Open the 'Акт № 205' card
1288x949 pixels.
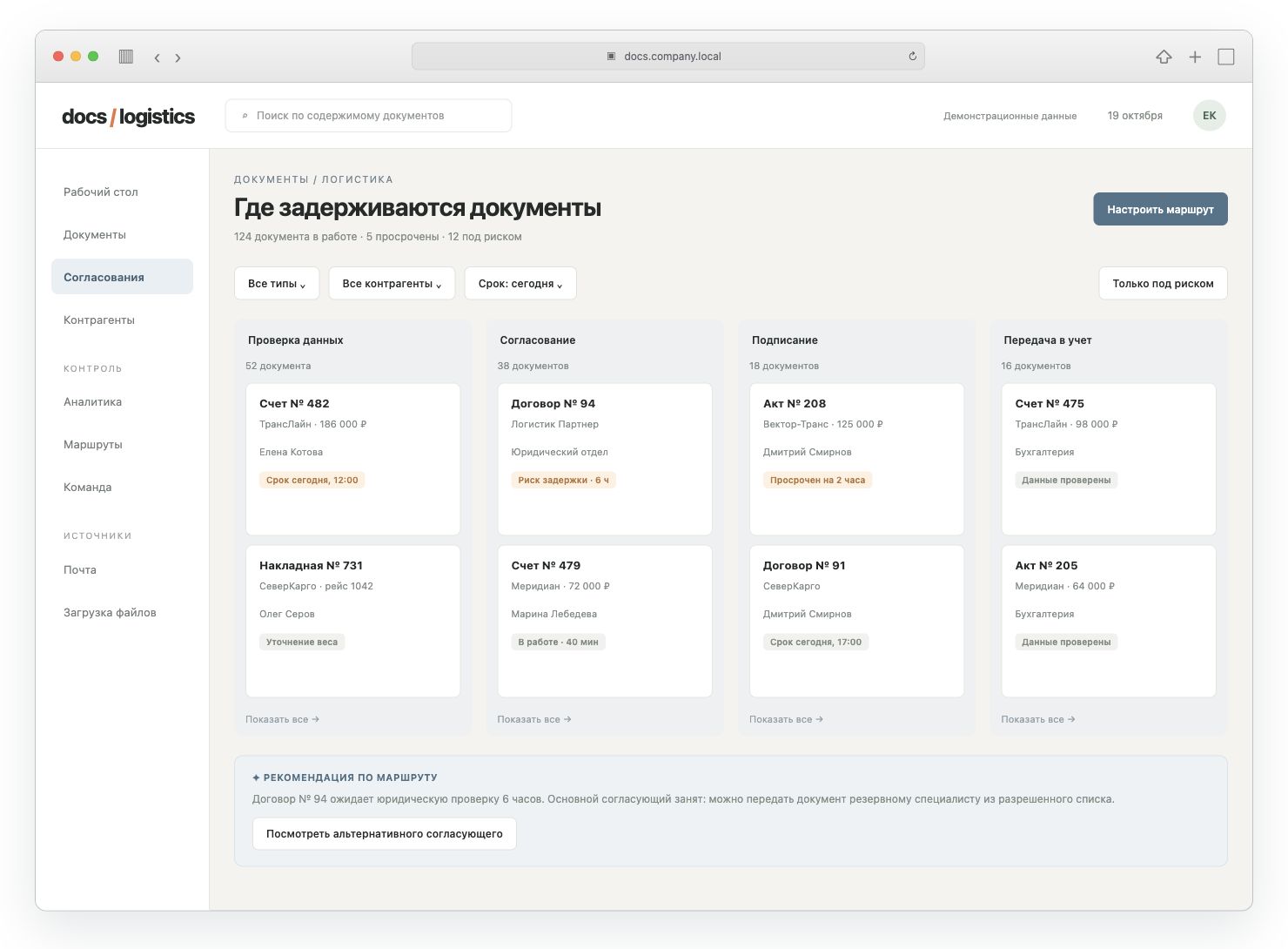pos(1109,621)
